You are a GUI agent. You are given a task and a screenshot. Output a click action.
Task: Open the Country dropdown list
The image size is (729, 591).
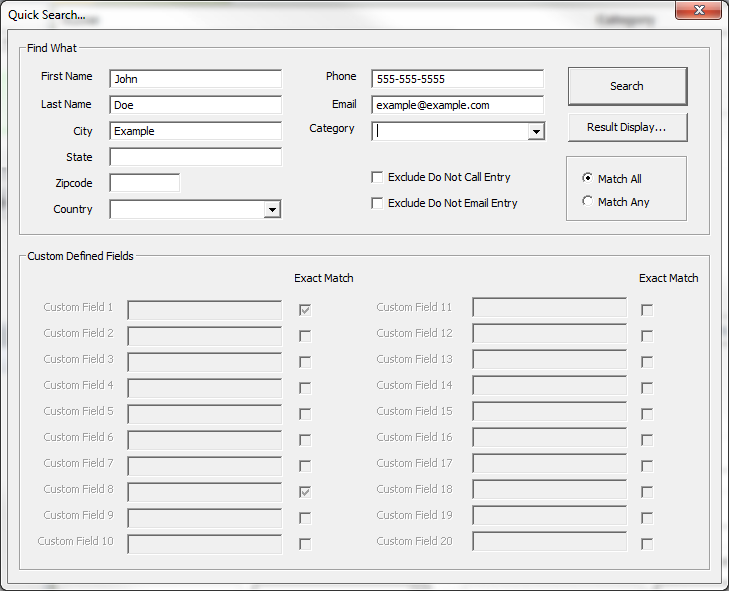[272, 210]
